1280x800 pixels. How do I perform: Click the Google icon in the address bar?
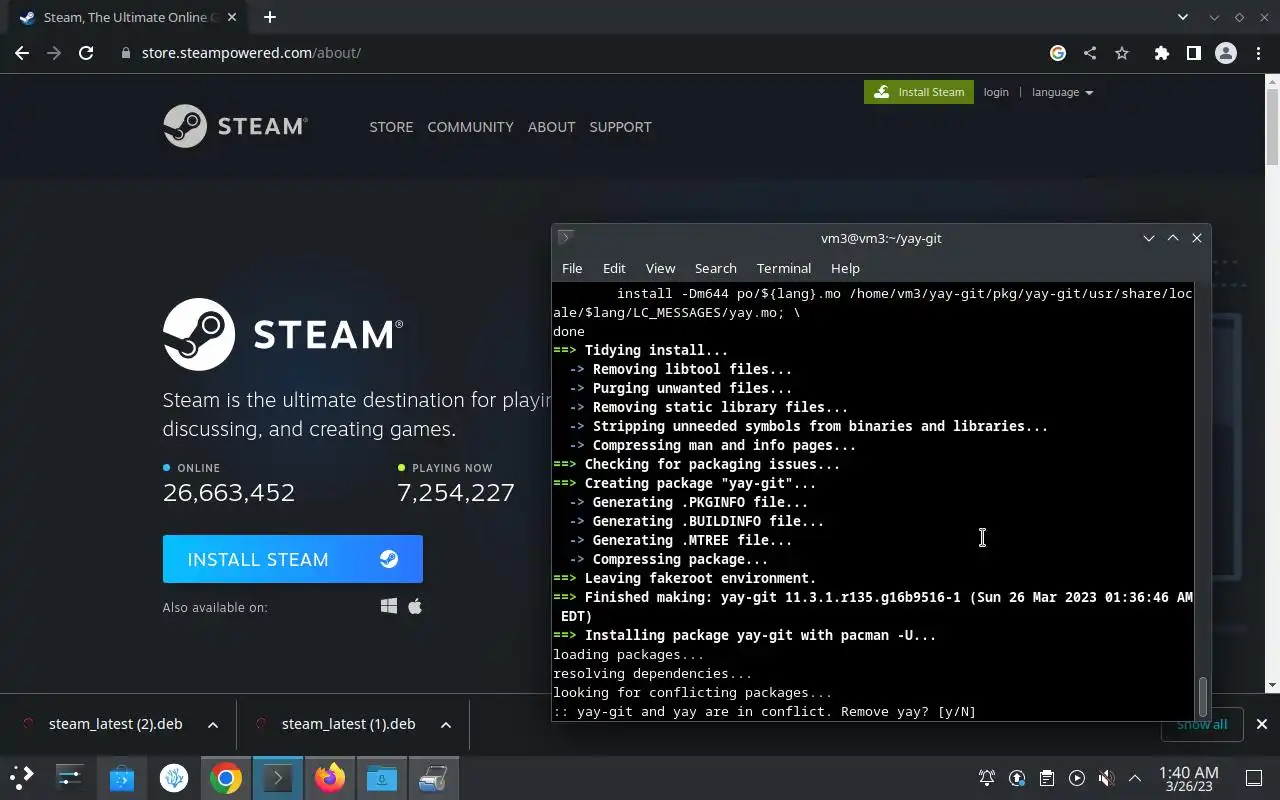click(x=1058, y=53)
